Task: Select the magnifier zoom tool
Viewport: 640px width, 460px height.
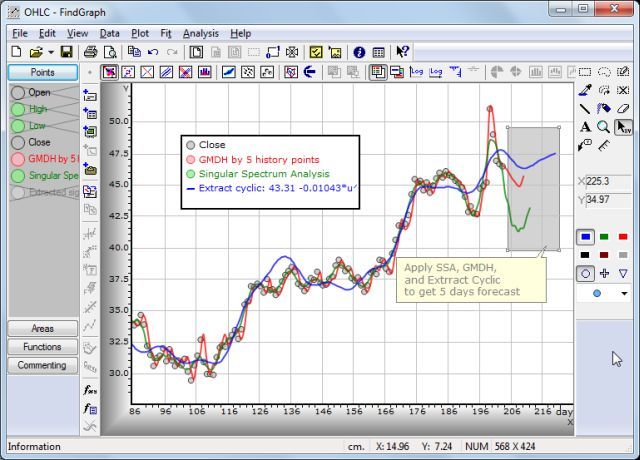Action: [604, 127]
